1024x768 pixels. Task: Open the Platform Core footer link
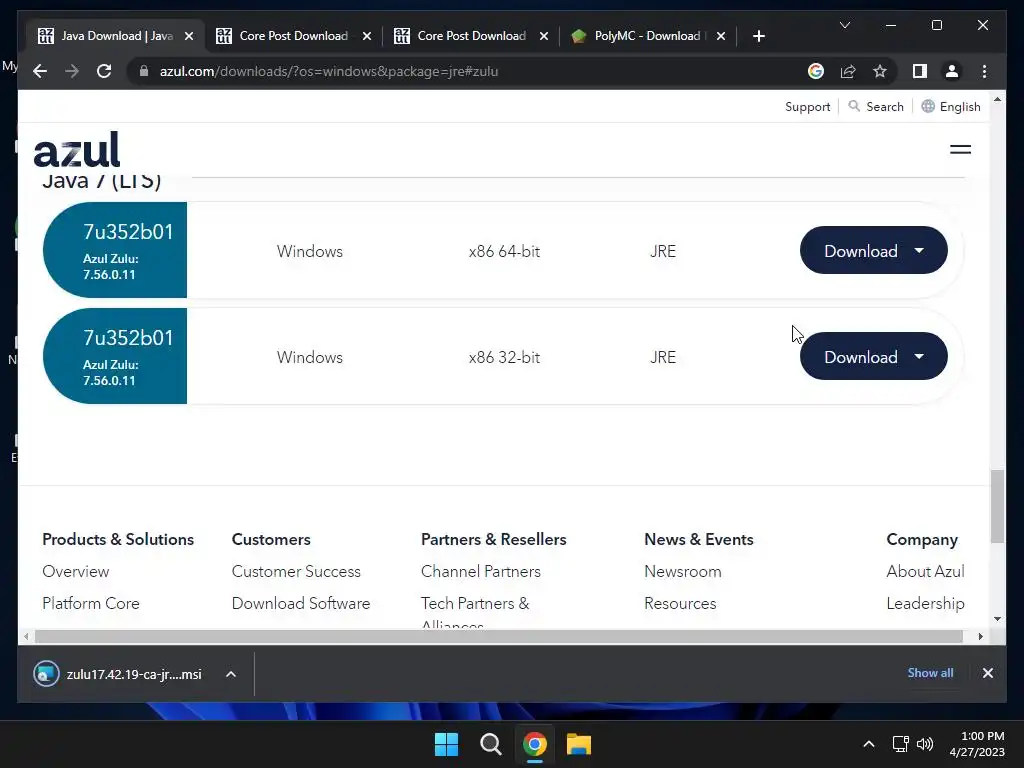pos(91,603)
